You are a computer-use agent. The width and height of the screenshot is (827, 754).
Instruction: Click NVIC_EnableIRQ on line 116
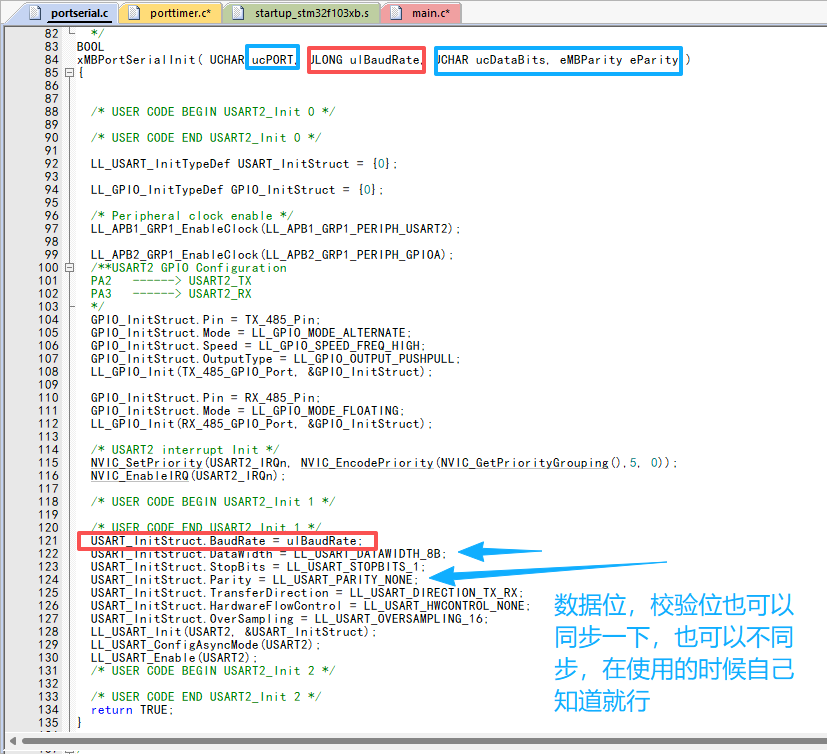[140, 476]
